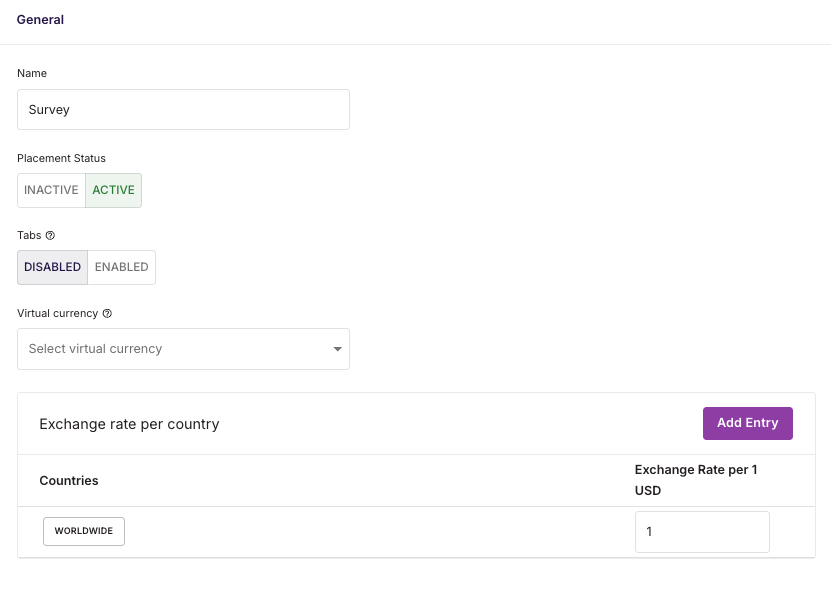Set Placement Status to ACTIVE
Image resolution: width=831 pixels, height=590 pixels.
[113, 190]
